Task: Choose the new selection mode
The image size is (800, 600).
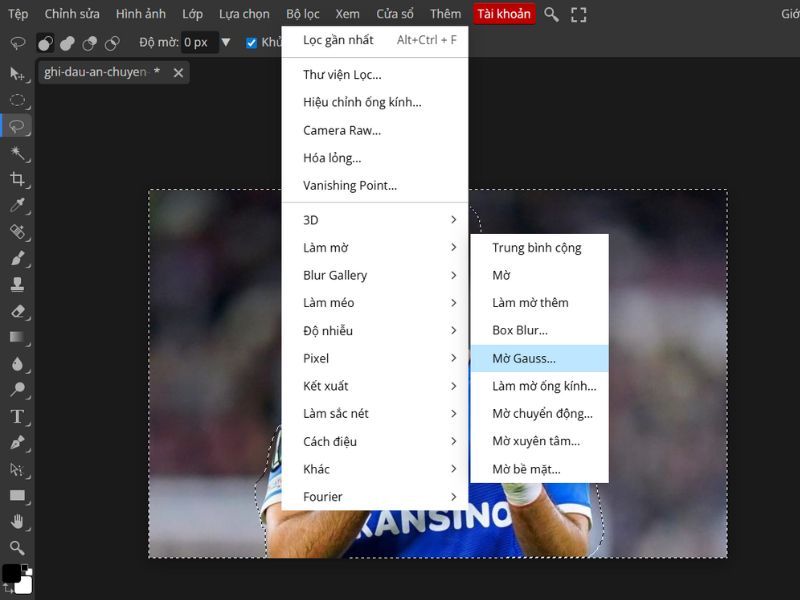Action: (45, 43)
